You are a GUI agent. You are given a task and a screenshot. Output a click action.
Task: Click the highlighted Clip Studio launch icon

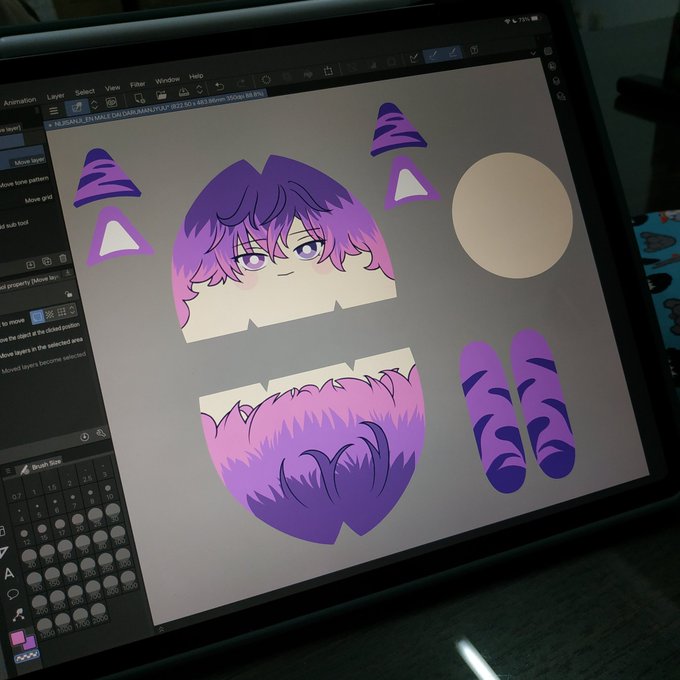(77, 107)
